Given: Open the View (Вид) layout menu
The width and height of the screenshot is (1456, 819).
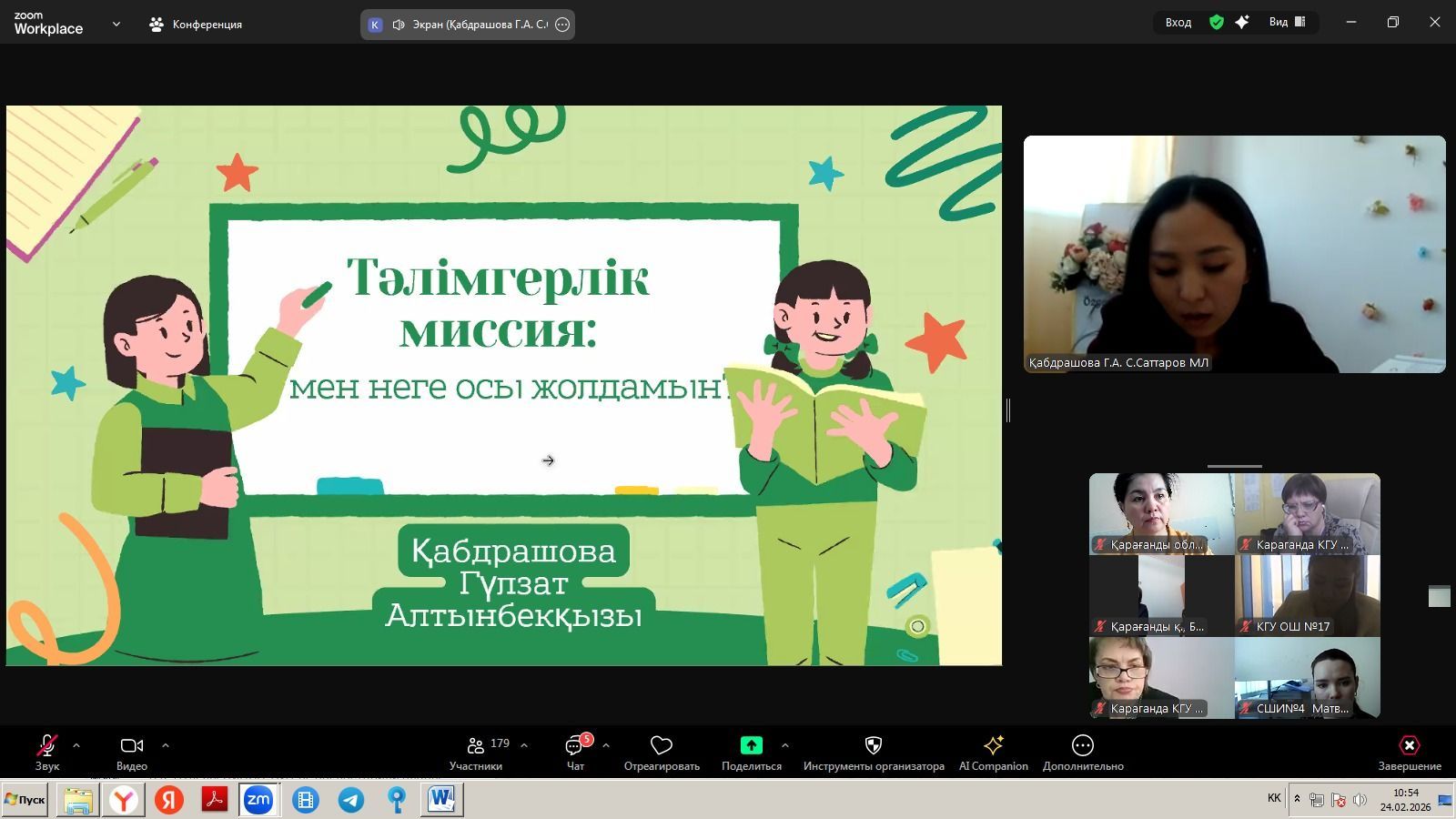Looking at the screenshot, I should click(1287, 23).
